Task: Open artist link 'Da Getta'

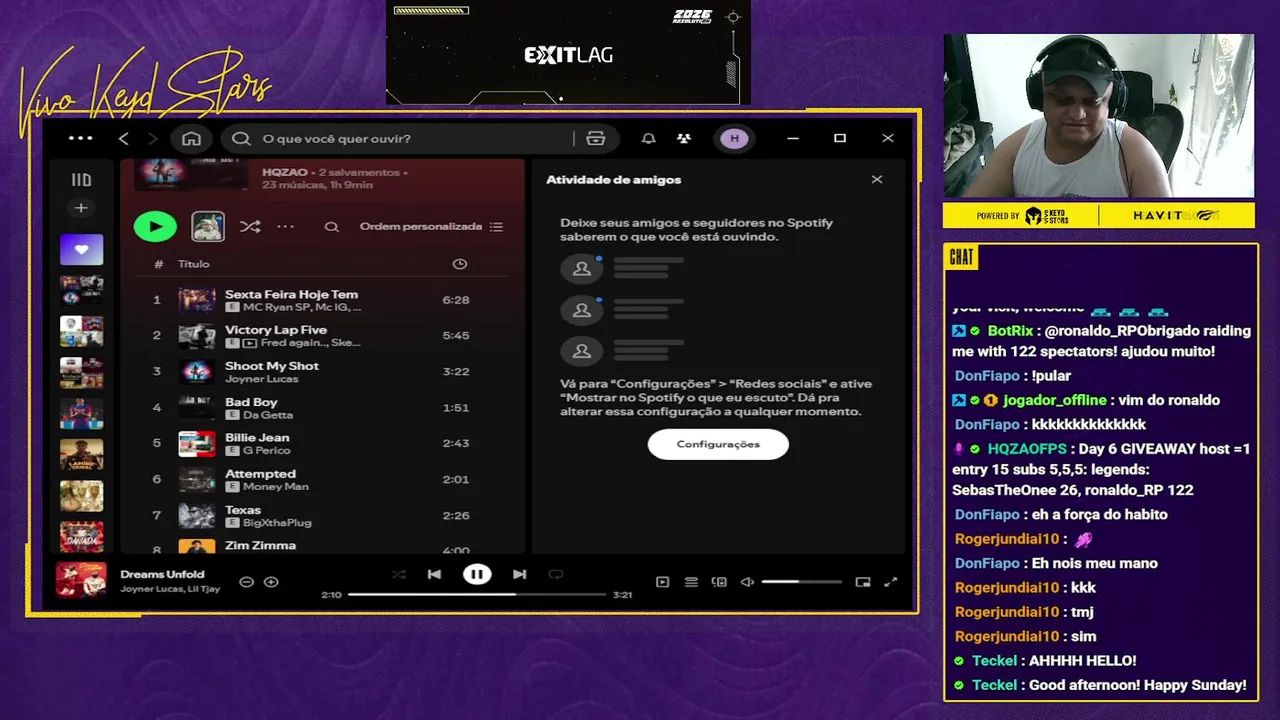Action: pyautogui.click(x=268, y=415)
